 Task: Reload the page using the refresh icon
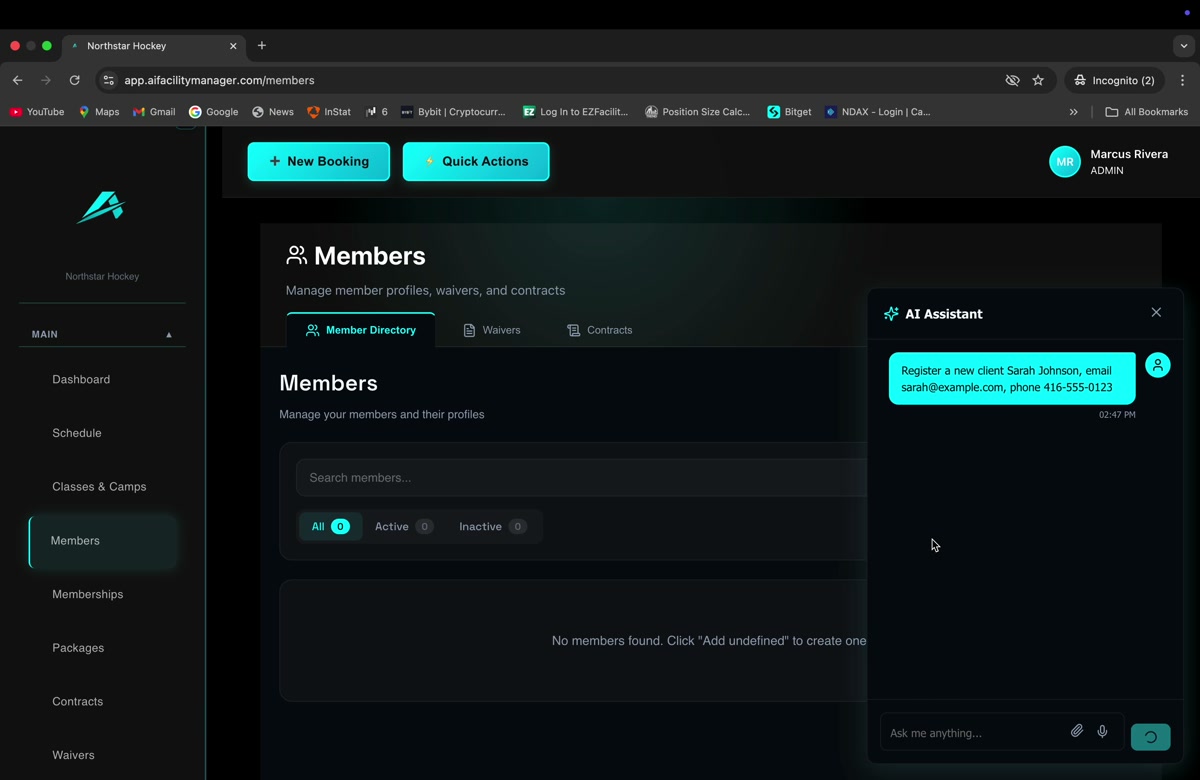click(74, 80)
